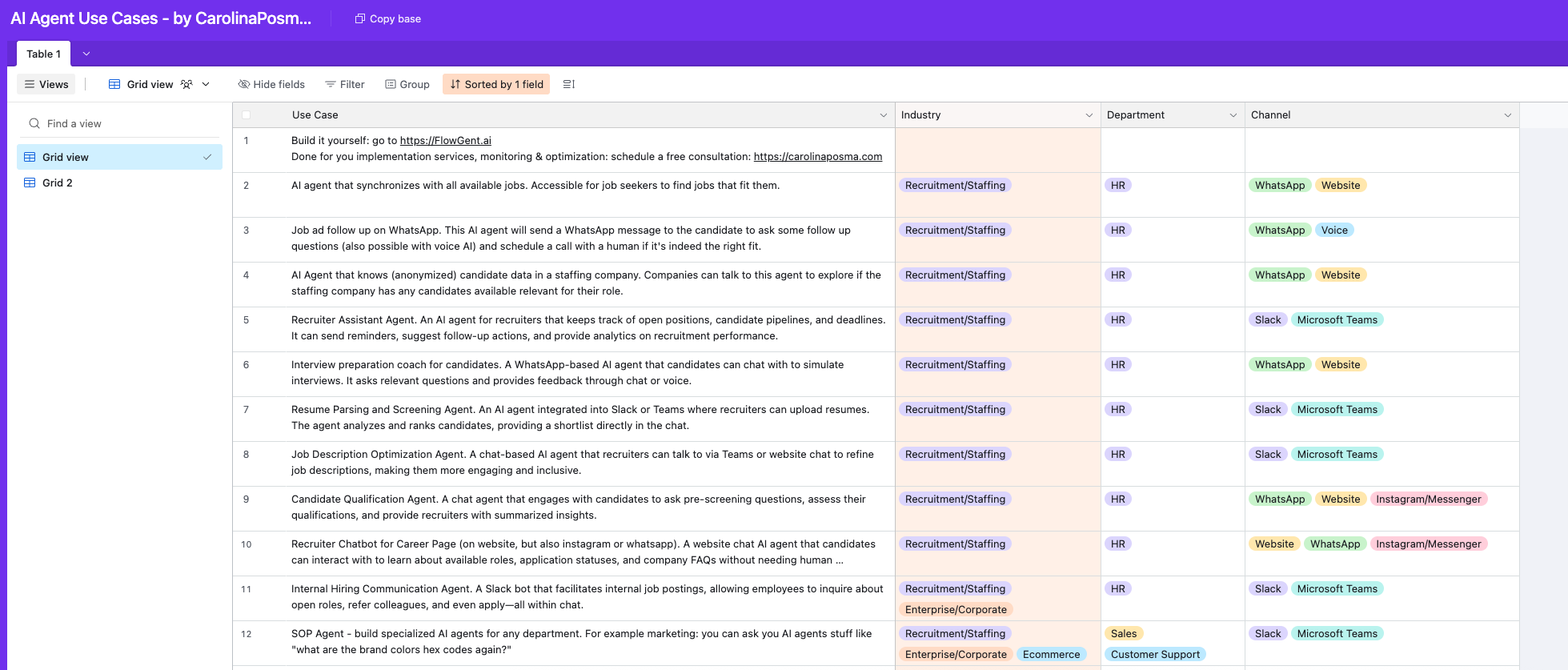Expand the Industry column dropdown

pyautogui.click(x=1089, y=115)
